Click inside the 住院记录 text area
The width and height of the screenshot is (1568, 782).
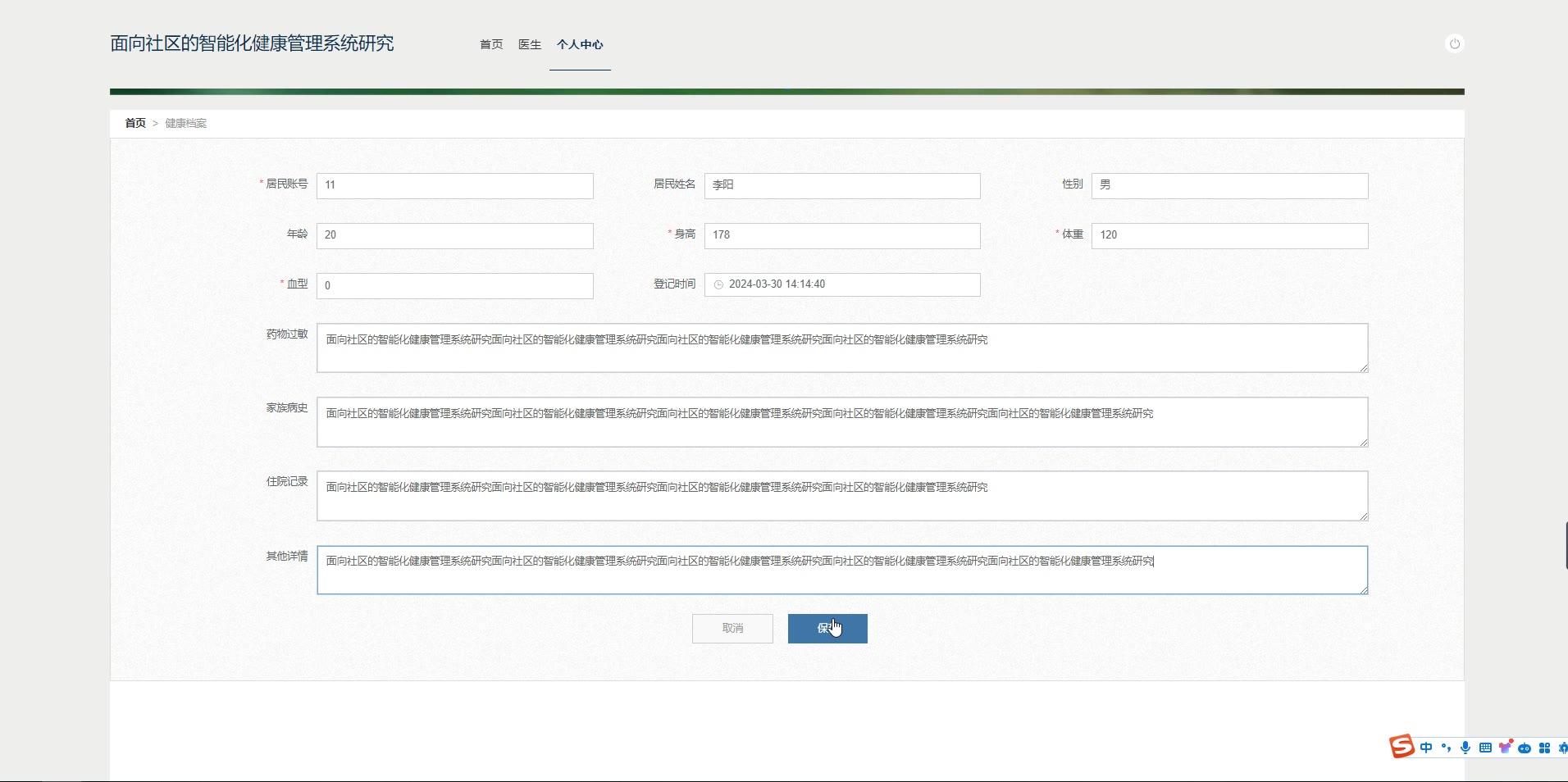tap(842, 495)
